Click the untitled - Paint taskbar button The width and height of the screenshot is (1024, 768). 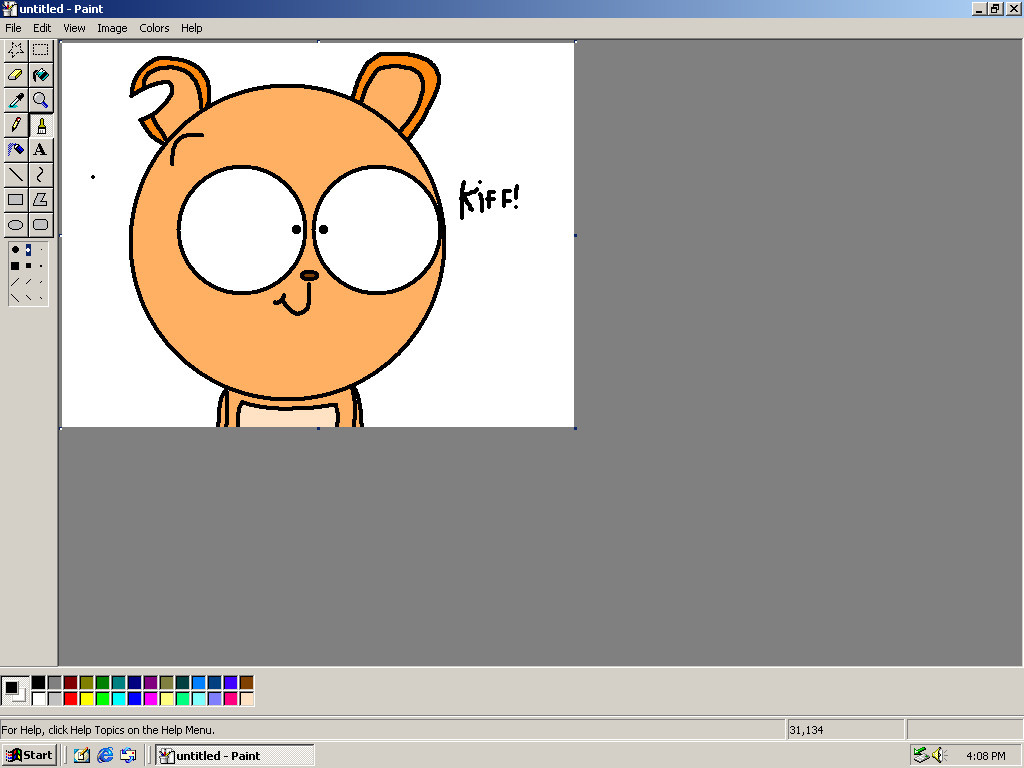(x=235, y=756)
